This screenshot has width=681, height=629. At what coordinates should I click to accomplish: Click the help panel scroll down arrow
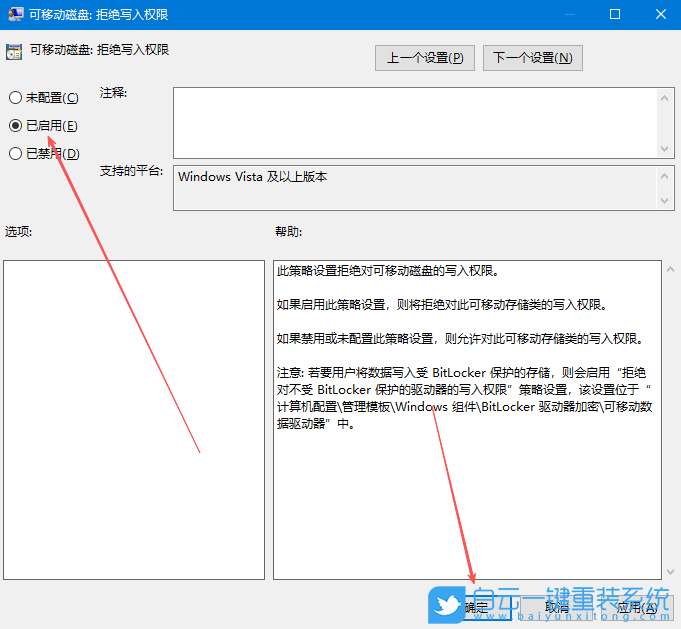pyautogui.click(x=671, y=572)
